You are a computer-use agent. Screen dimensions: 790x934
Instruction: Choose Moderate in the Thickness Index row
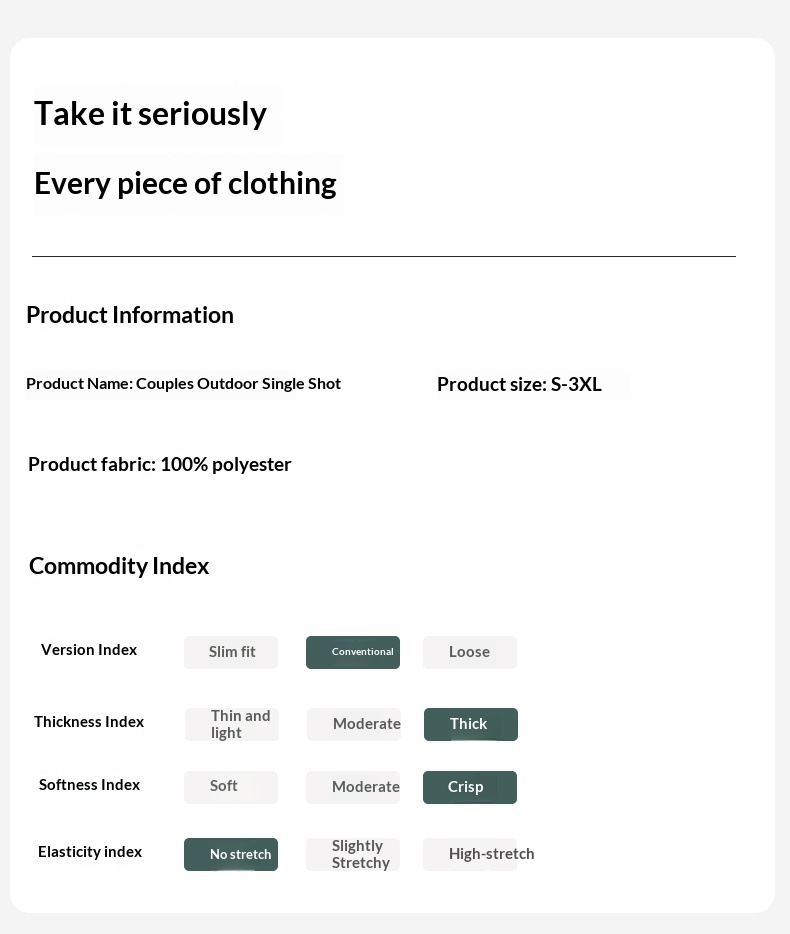click(354, 724)
